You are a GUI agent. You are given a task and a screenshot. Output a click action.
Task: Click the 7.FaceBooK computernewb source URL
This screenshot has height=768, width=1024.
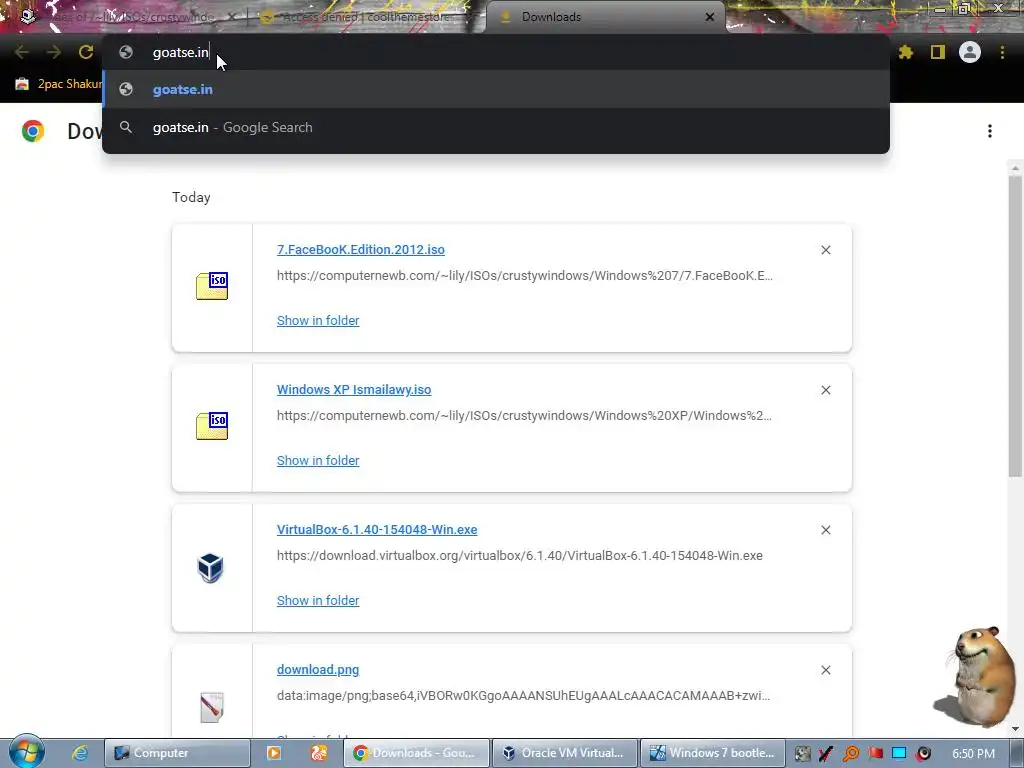524,276
